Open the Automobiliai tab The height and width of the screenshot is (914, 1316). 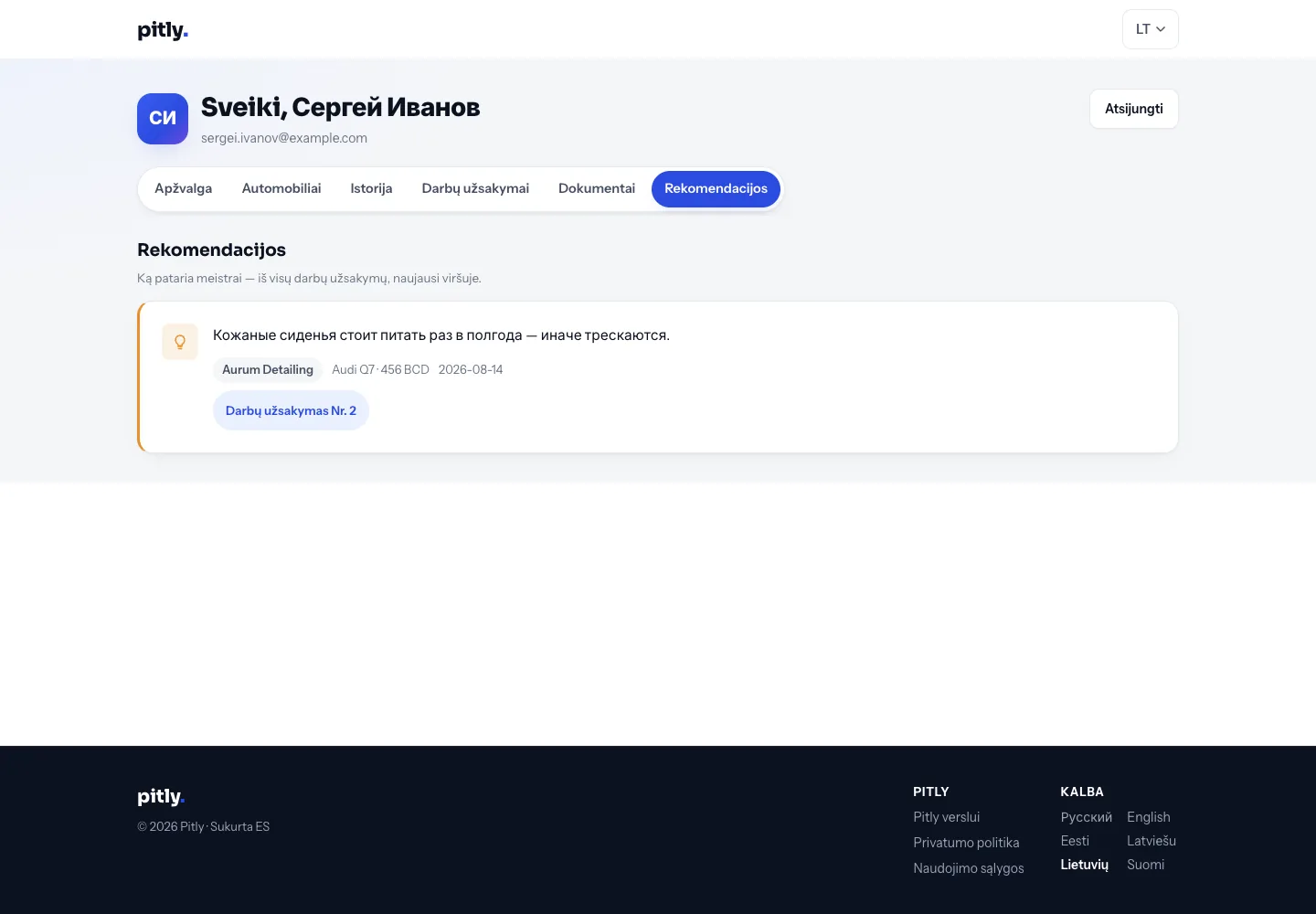coord(281,188)
